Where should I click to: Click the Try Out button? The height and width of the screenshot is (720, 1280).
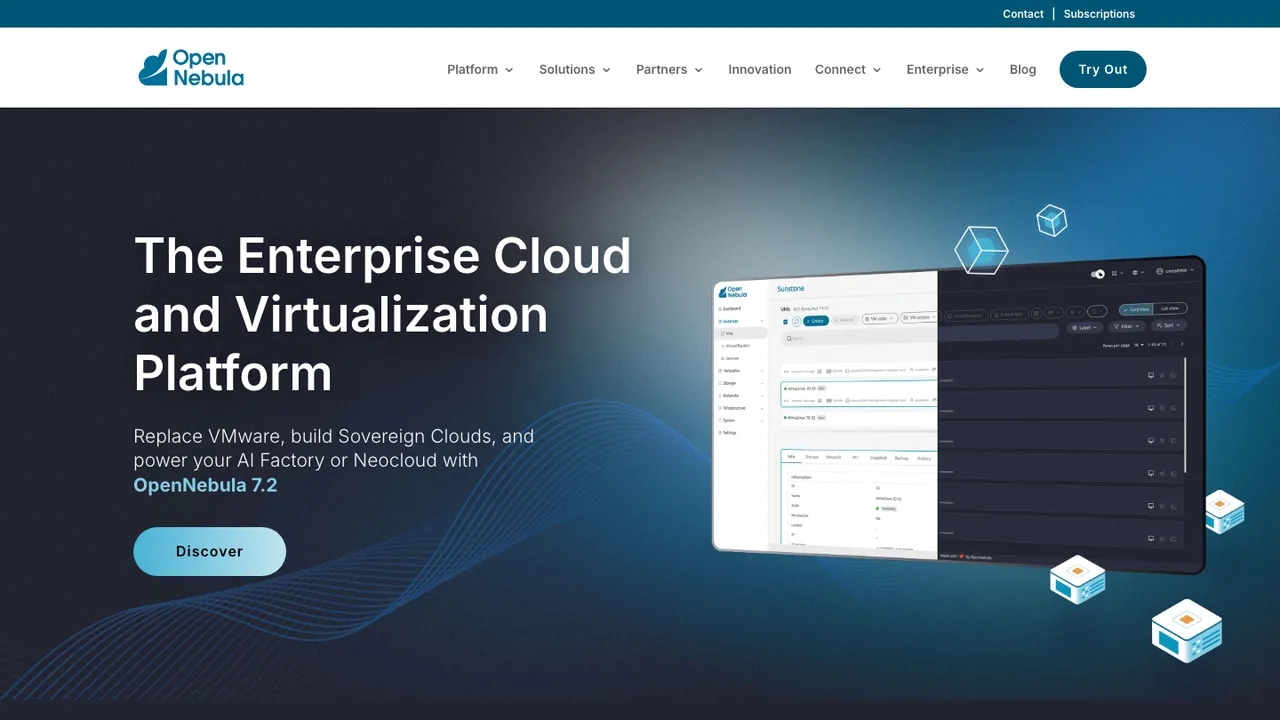(x=1103, y=69)
